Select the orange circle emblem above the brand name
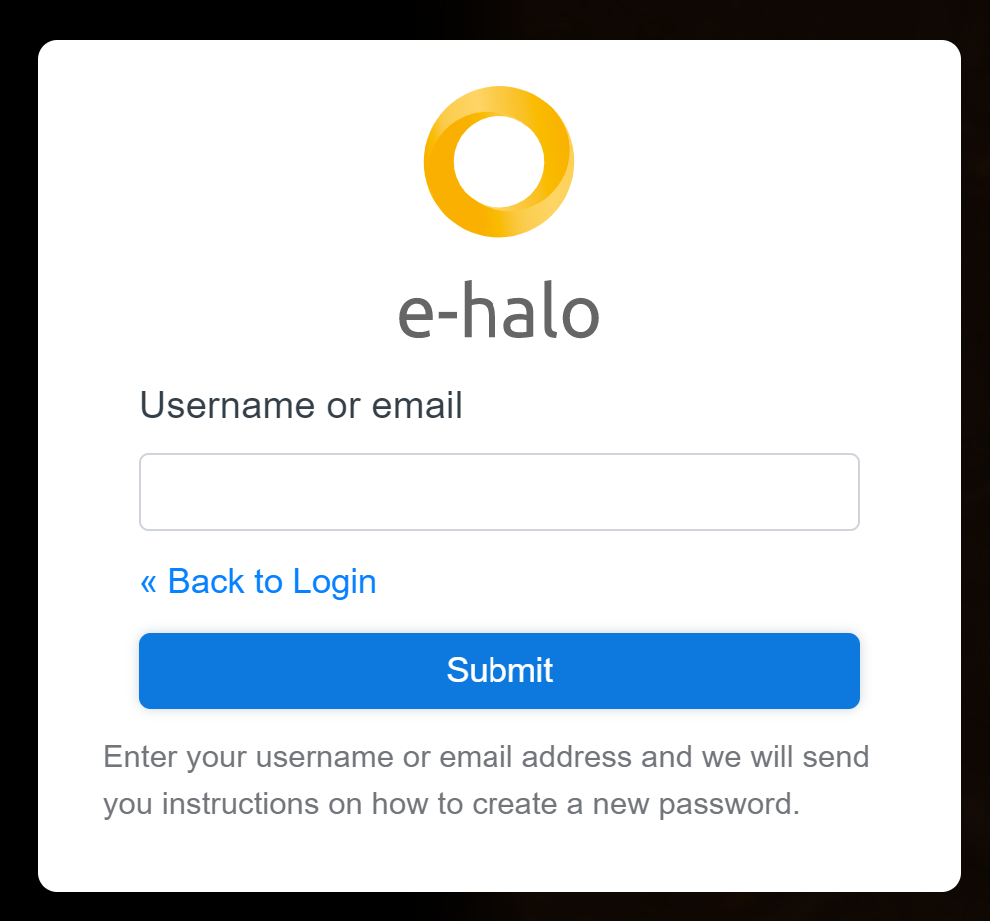 499,161
